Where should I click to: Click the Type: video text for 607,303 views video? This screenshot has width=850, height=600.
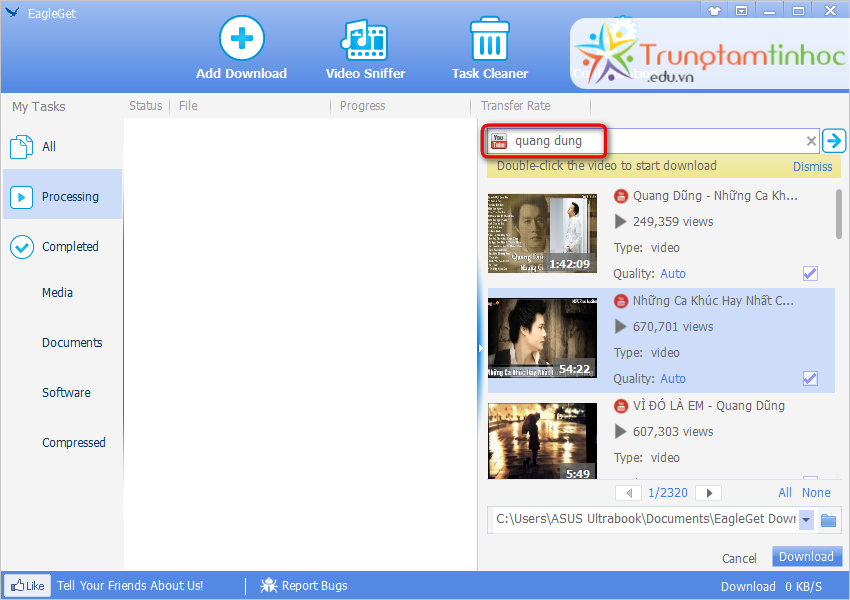coord(647,458)
